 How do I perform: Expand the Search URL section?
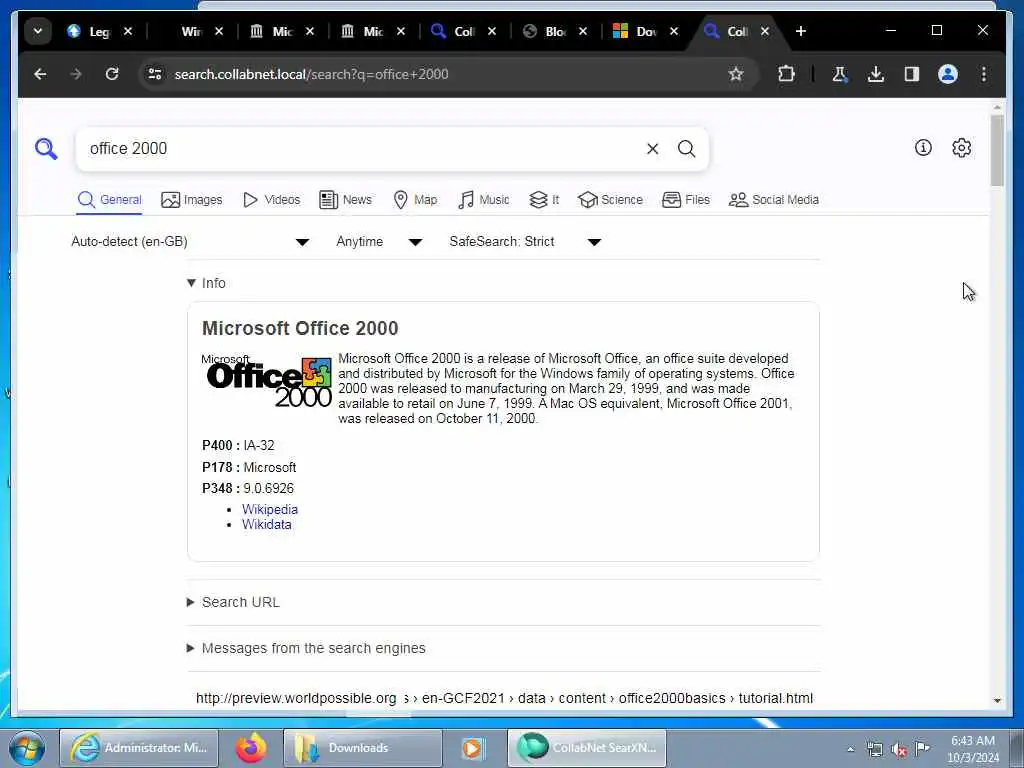coord(233,602)
